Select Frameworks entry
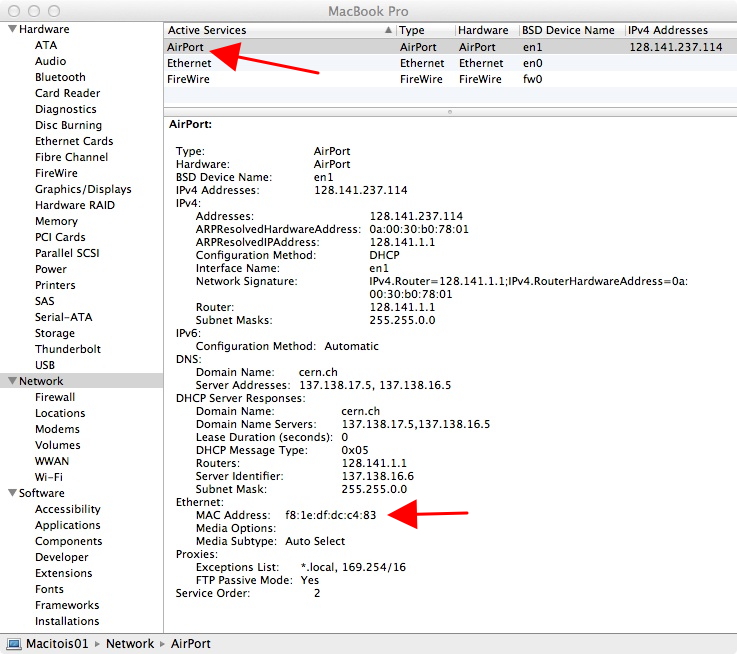 (x=67, y=605)
